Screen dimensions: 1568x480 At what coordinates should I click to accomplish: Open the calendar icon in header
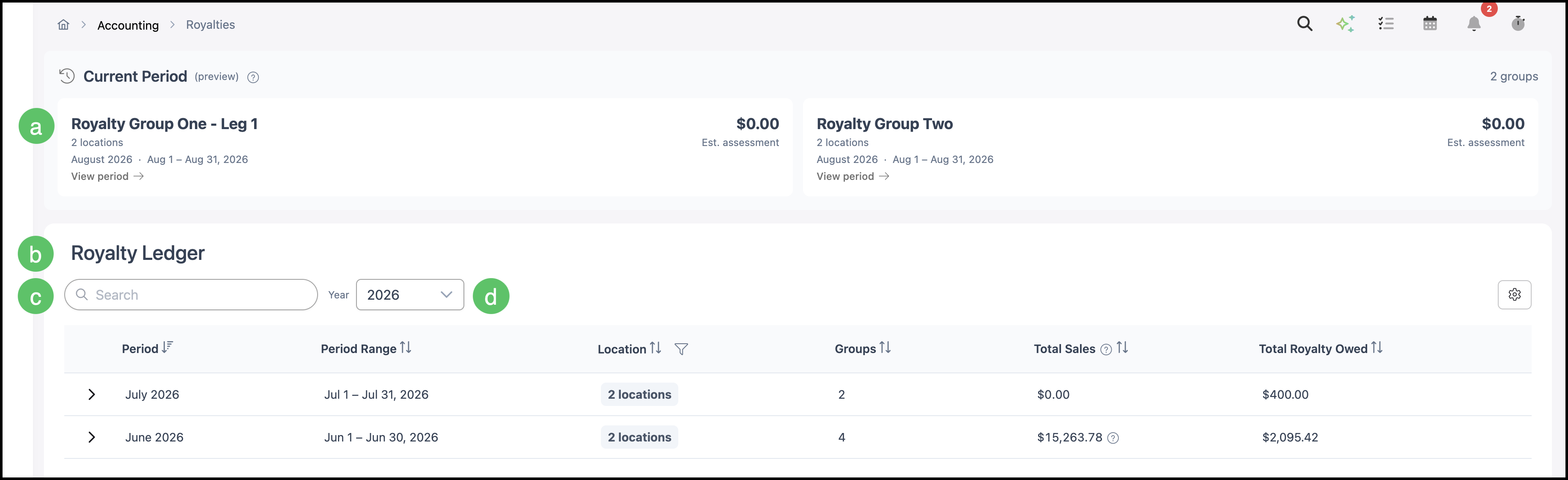pos(1430,24)
